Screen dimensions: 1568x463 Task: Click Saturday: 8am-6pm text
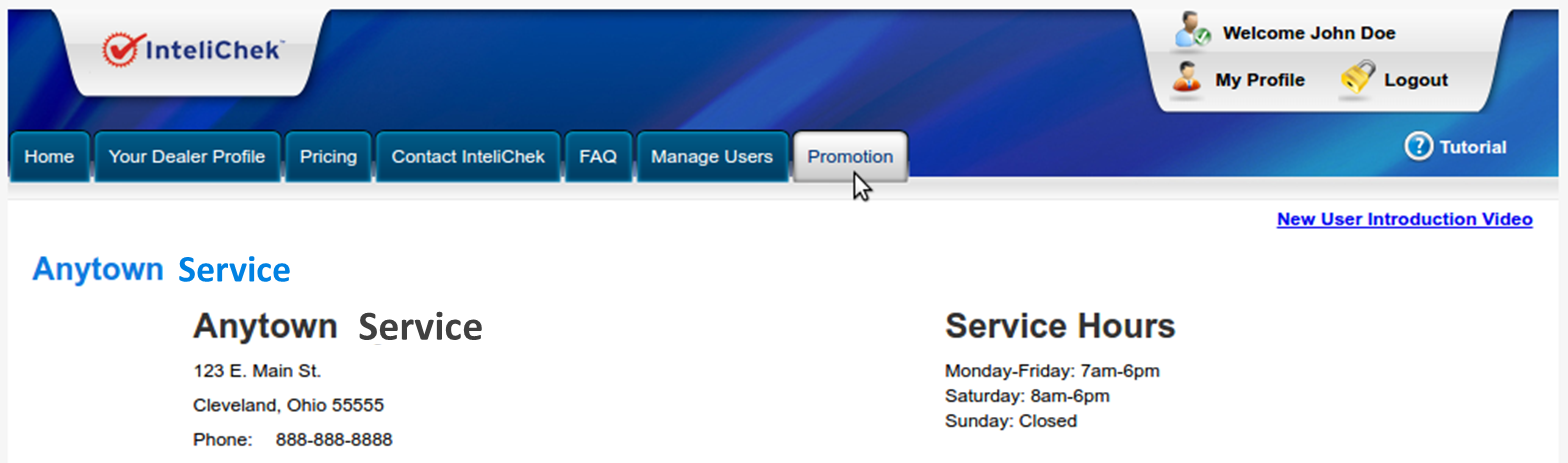tap(1027, 396)
